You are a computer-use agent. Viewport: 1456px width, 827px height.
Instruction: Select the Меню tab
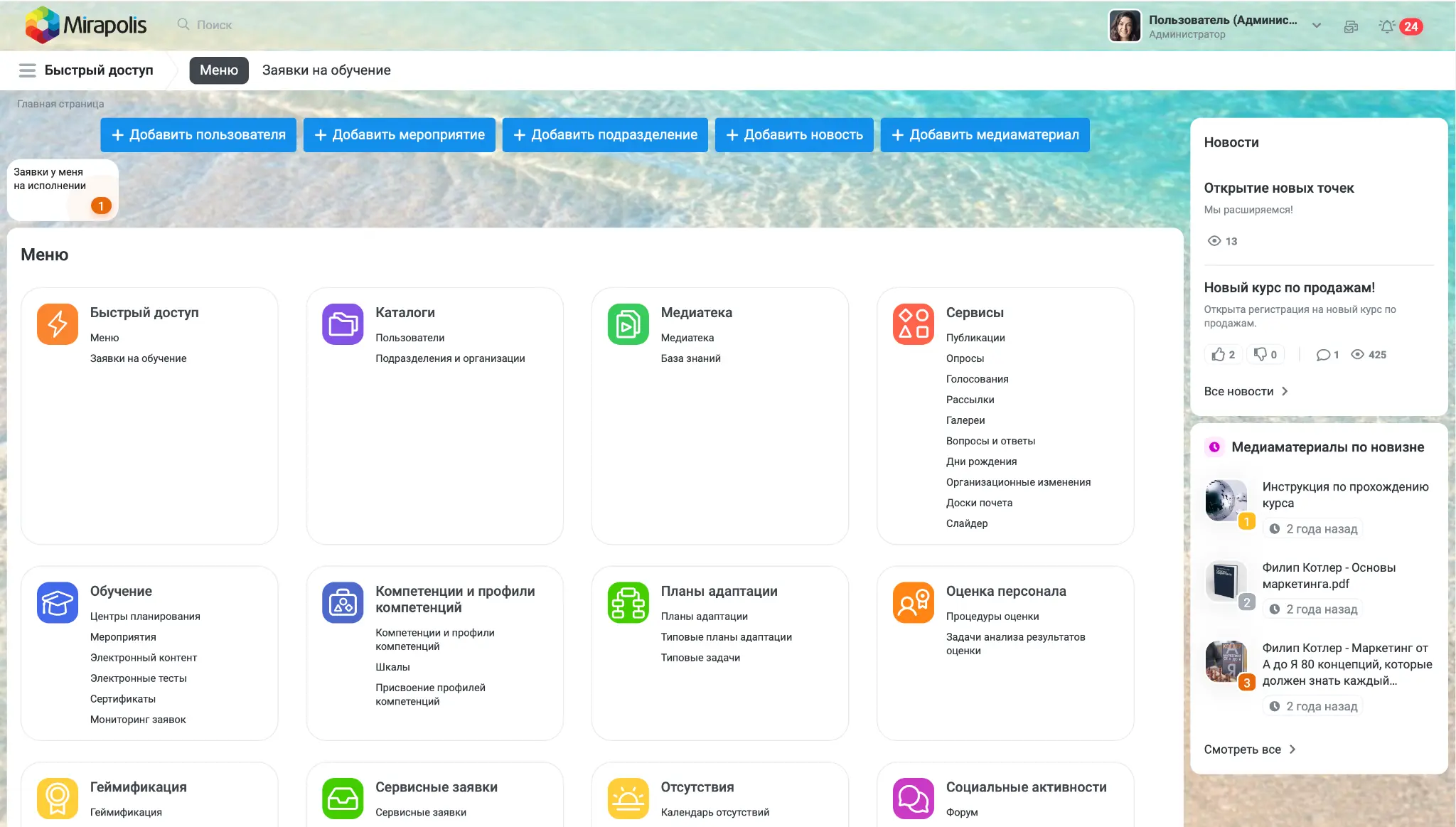[x=219, y=70]
